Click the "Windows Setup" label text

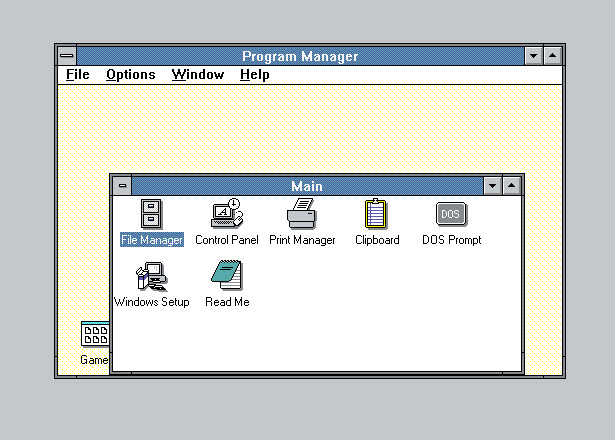pyautogui.click(x=152, y=302)
